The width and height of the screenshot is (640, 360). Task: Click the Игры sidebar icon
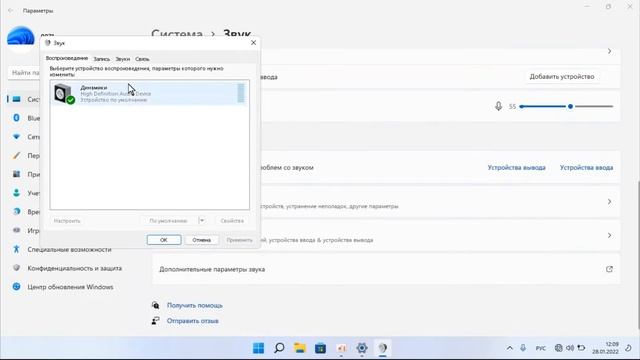(x=16, y=230)
